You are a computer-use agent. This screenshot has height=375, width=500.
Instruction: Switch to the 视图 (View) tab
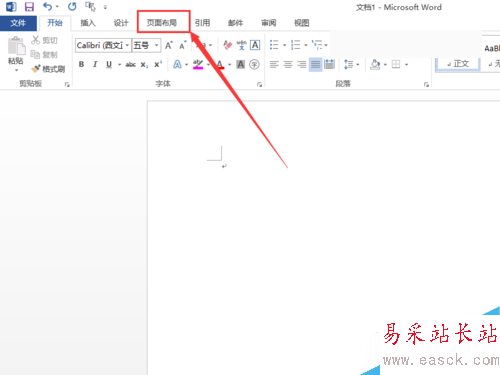tap(302, 23)
